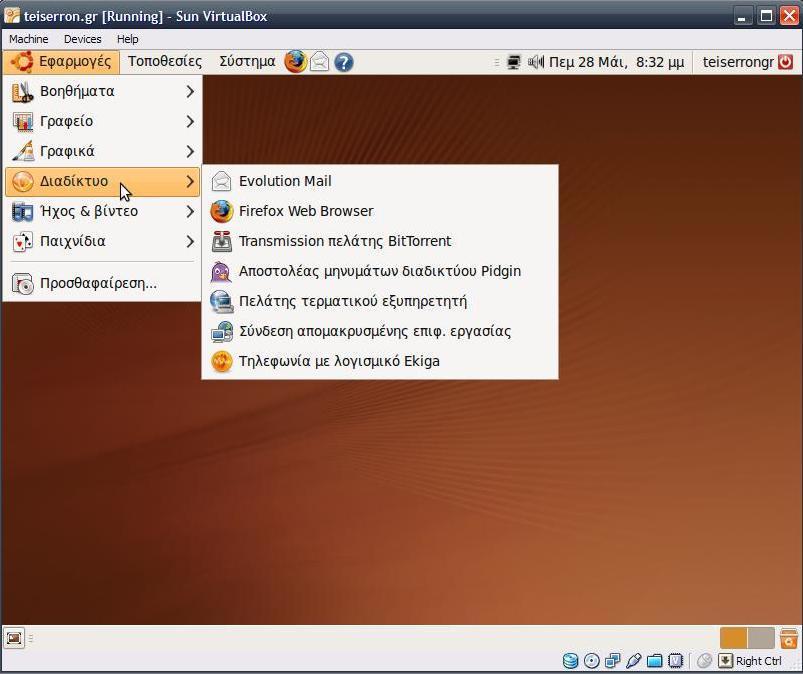Click the Παιχνίδια playing cards icon
This screenshot has height=674, width=803.
[23, 242]
